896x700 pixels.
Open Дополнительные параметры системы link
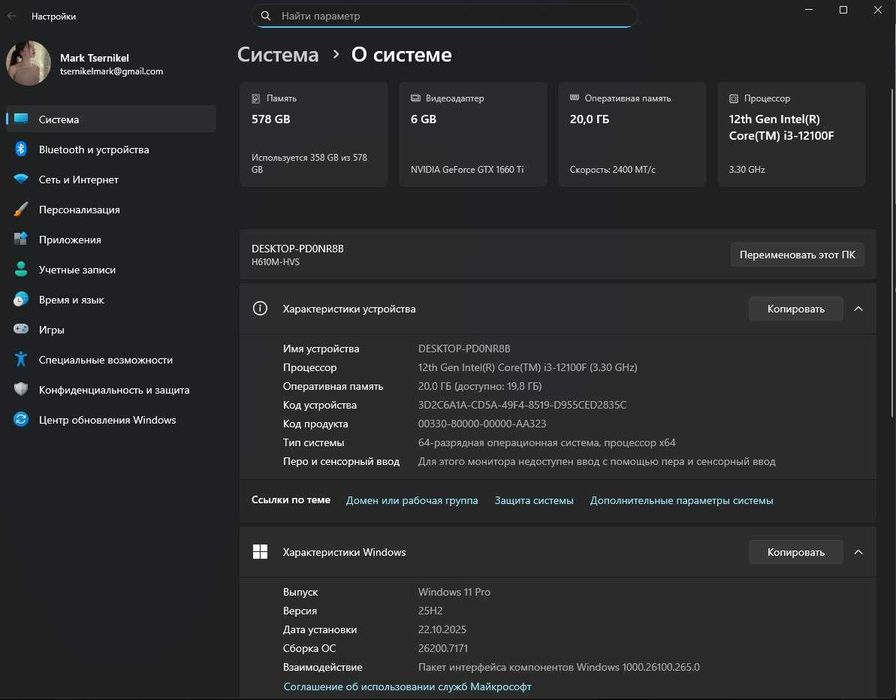[x=681, y=500]
